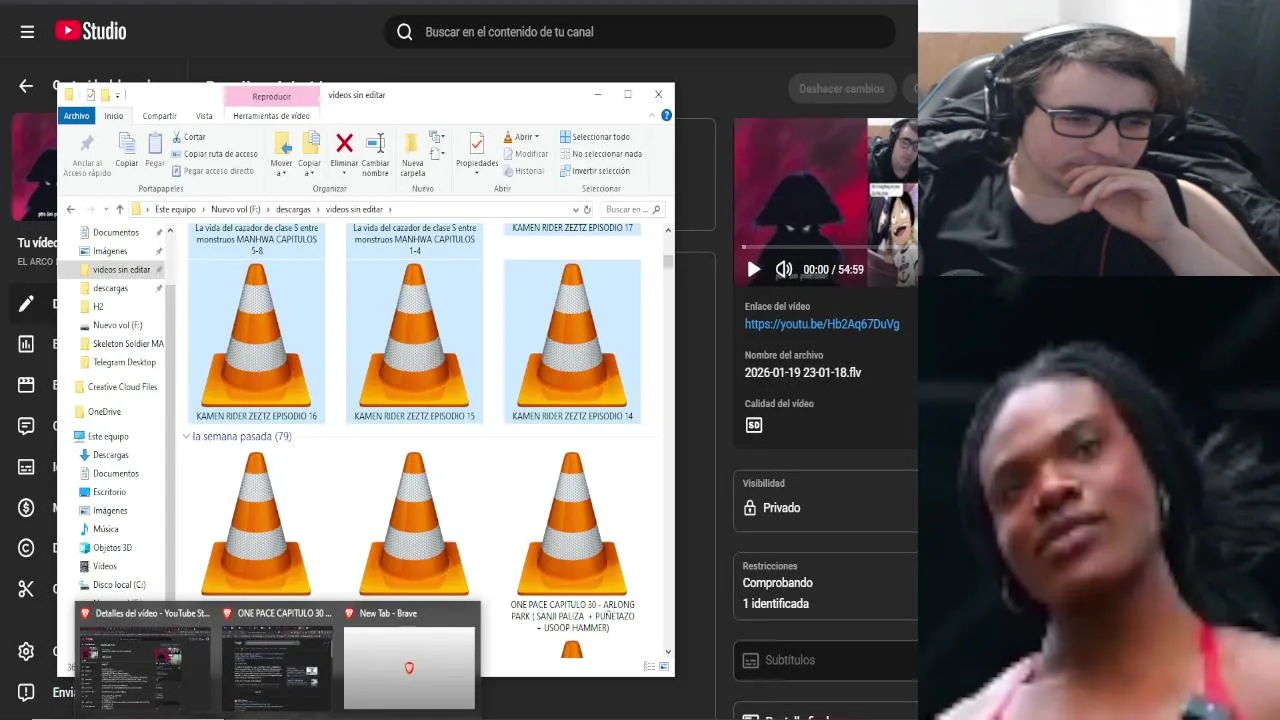Click the Copiar clipboard button
1280x720 pixels.
(x=127, y=149)
